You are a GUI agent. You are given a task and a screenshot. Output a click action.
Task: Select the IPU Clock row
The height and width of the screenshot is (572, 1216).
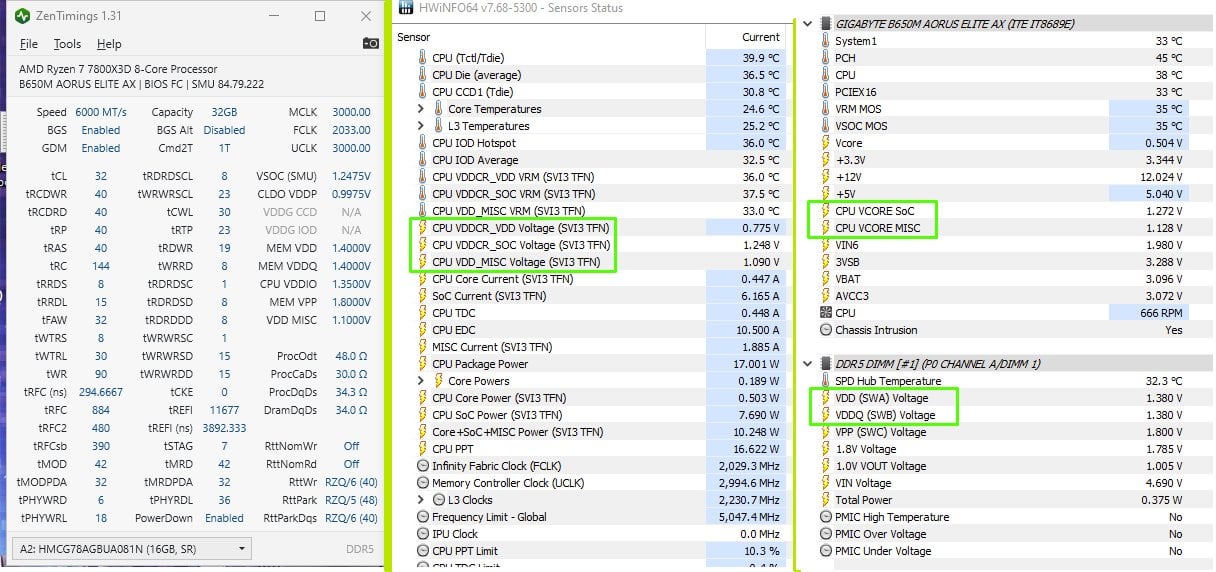coord(590,534)
